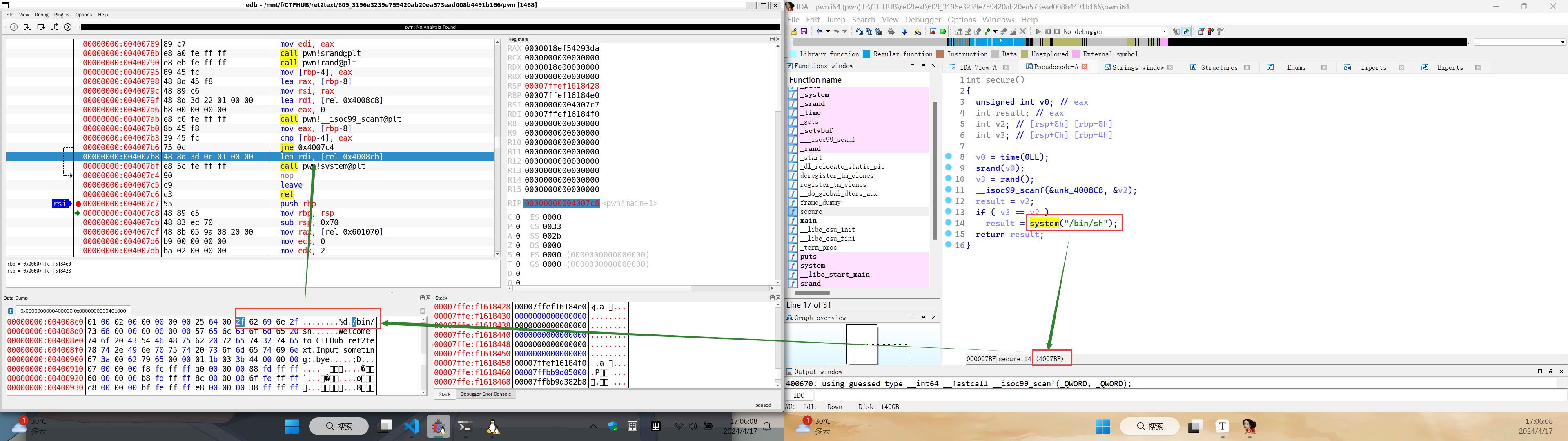Toggle breakpoint dot on pseudocode line 14
The height and width of the screenshot is (441, 1568).
pos(948,223)
